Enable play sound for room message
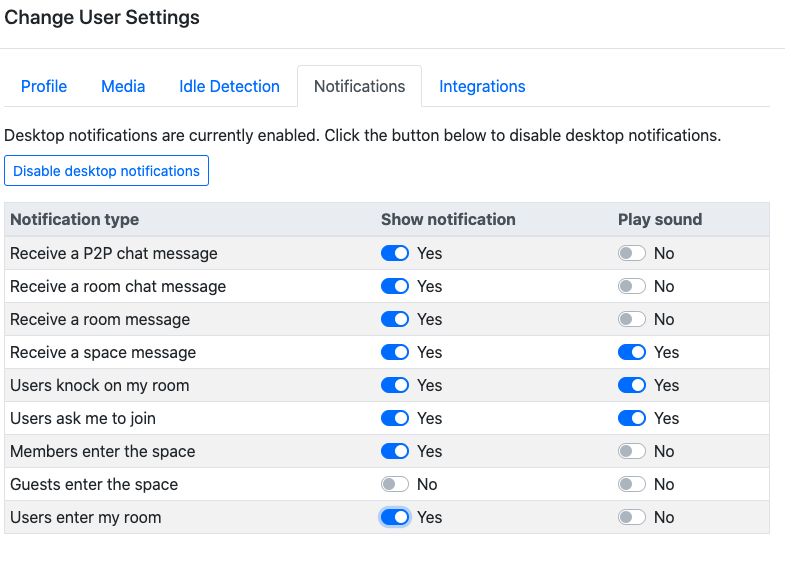The image size is (785, 561). [x=632, y=320]
